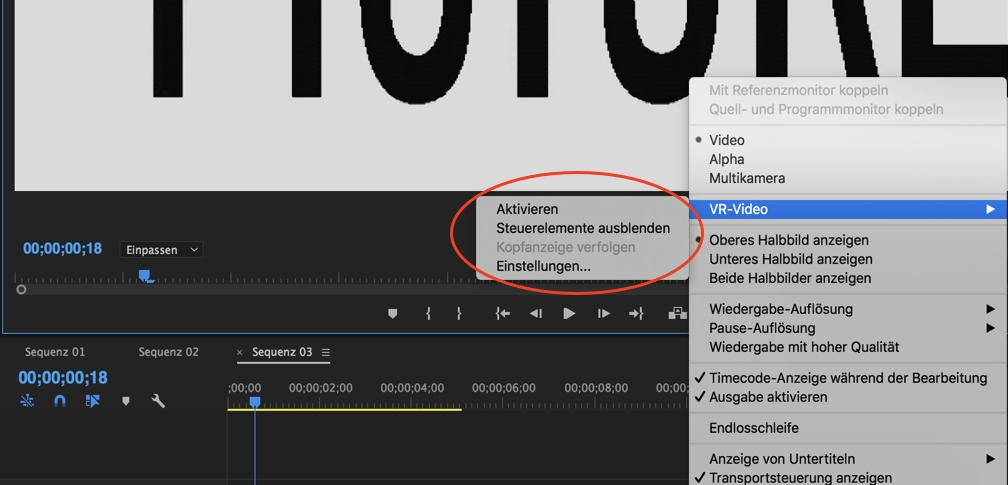Toggle the snap magnet in timeline

pyautogui.click(x=60, y=401)
